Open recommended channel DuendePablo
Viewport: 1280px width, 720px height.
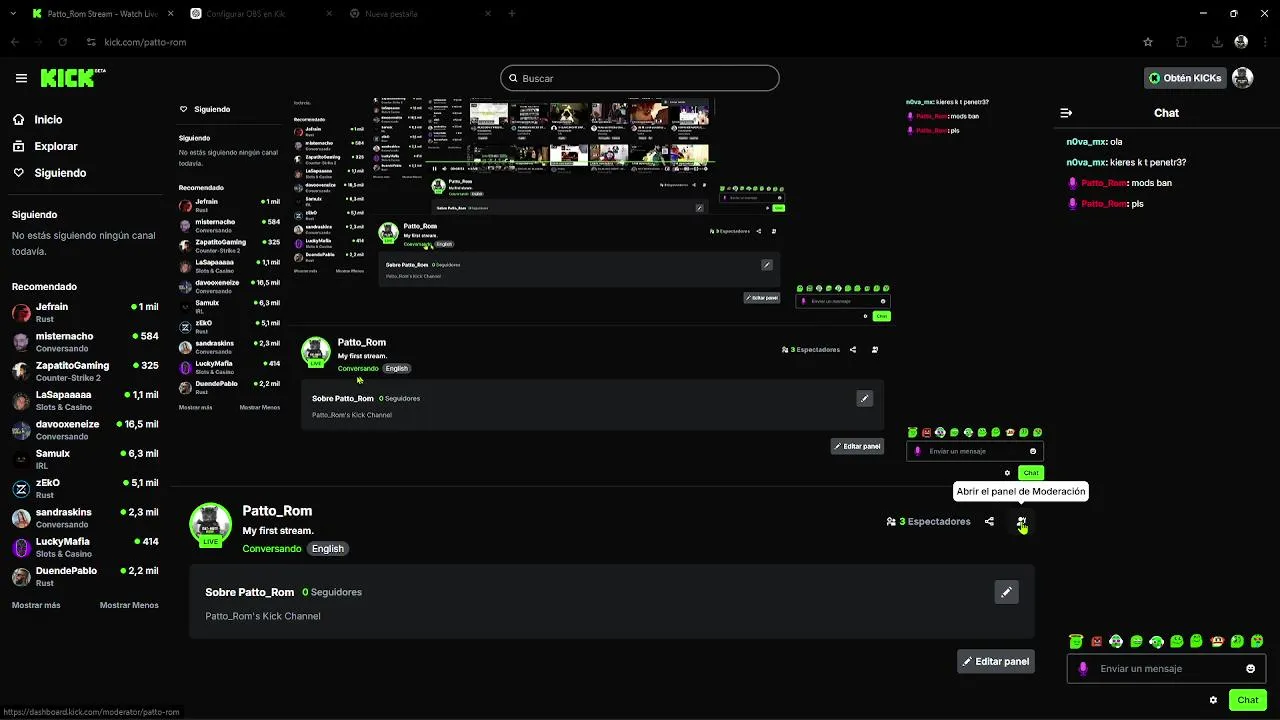pyautogui.click(x=85, y=576)
